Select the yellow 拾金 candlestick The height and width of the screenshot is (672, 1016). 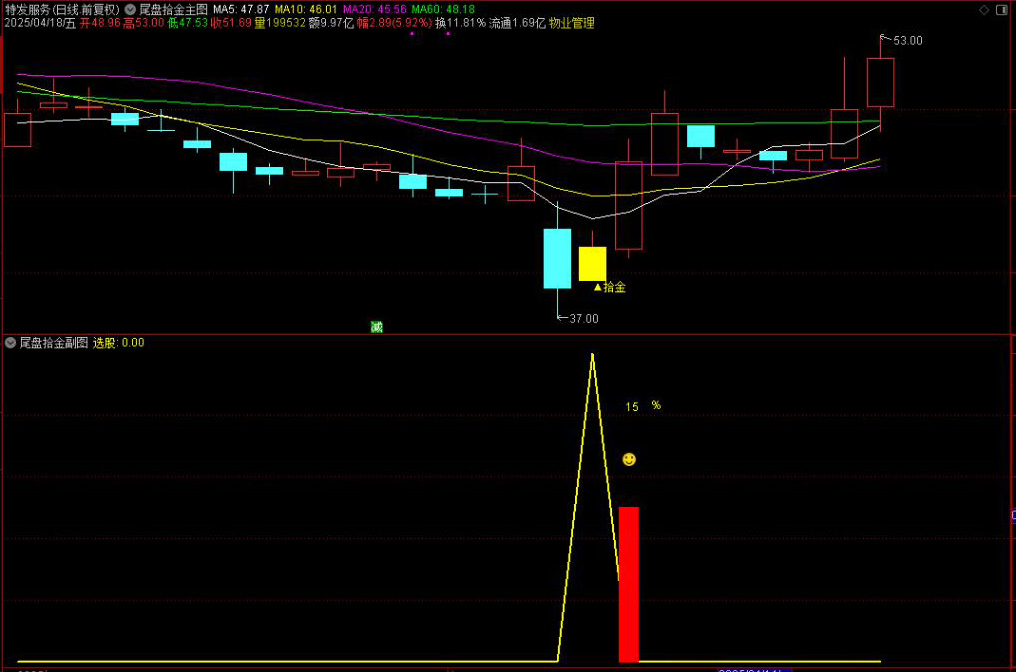[592, 263]
